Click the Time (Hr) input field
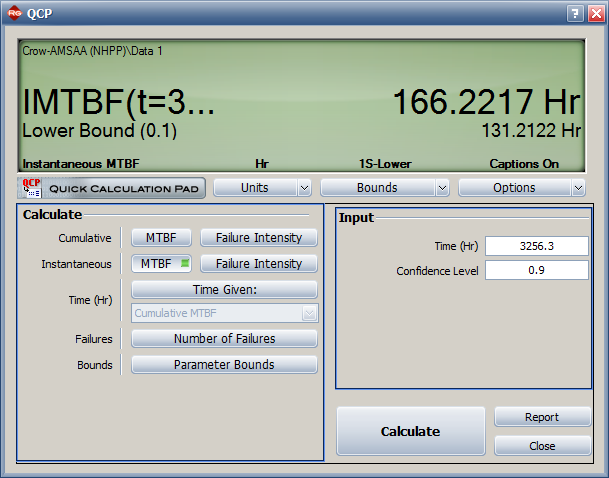This screenshot has height=478, width=609. click(x=537, y=246)
